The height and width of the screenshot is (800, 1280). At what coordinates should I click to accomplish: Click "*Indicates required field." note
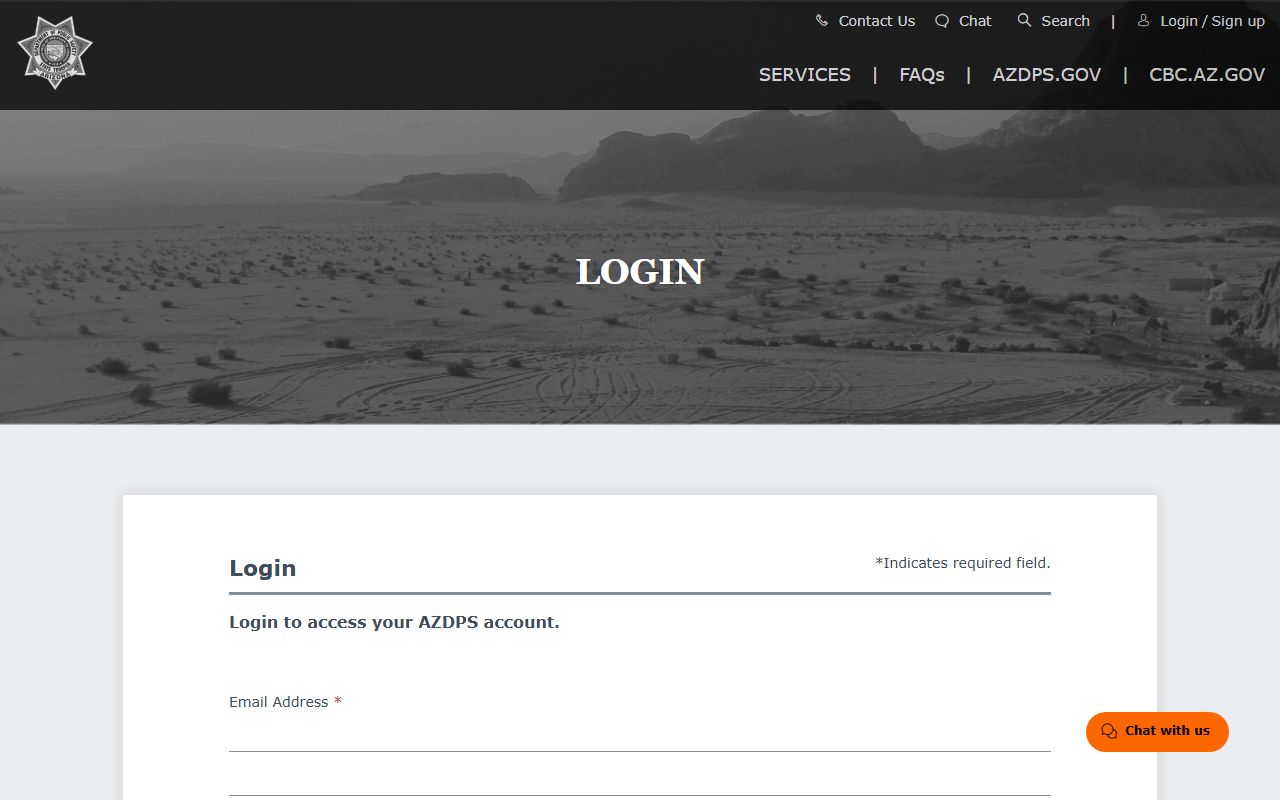pos(963,563)
